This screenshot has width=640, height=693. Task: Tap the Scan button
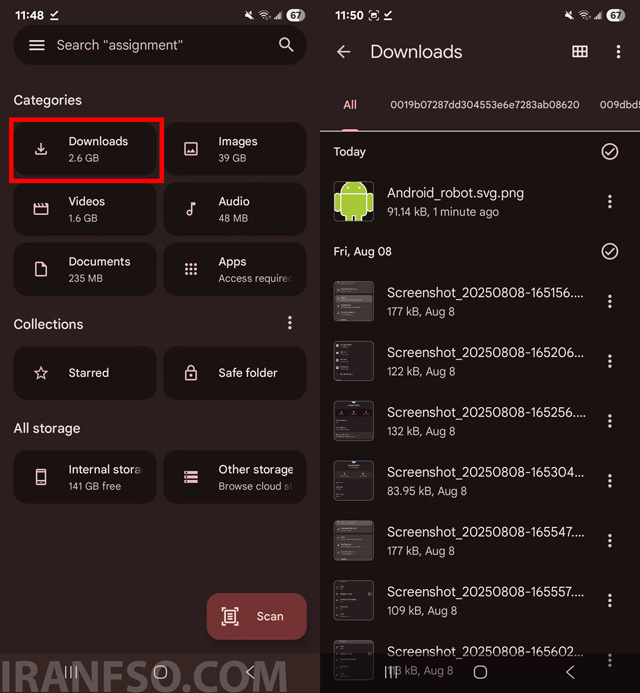point(257,616)
